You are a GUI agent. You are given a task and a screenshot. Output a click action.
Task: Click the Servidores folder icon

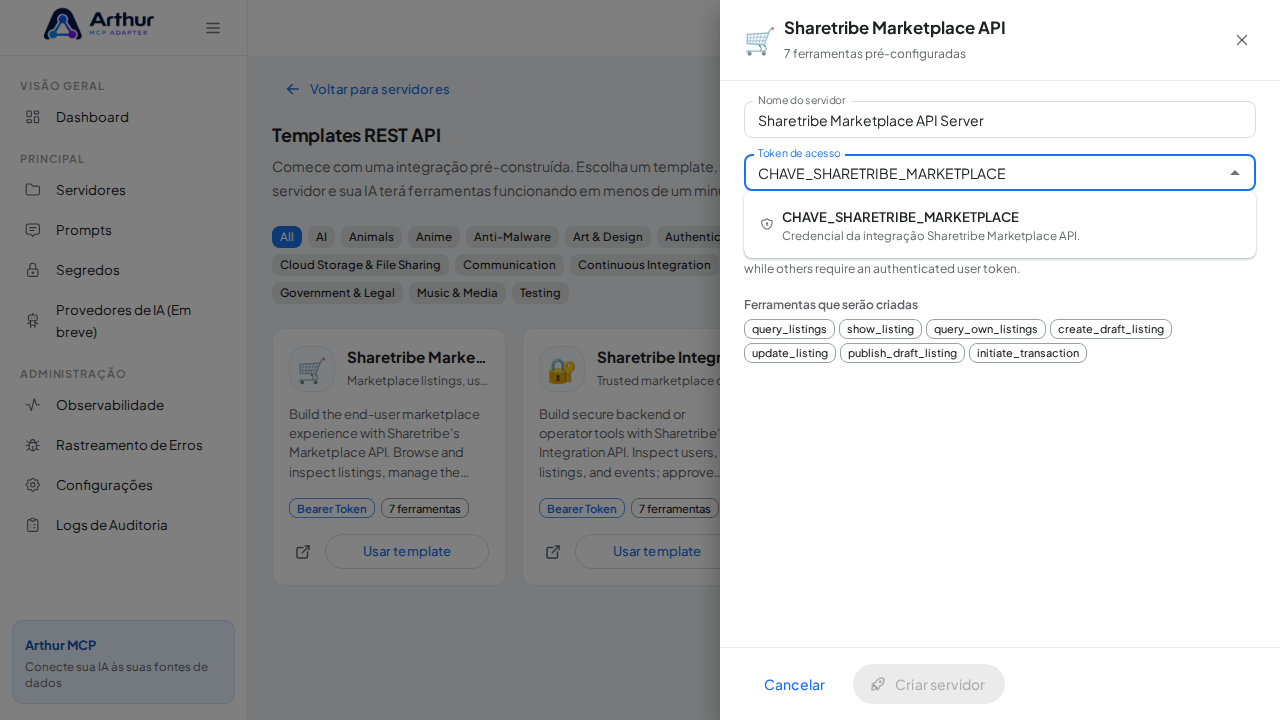[33, 190]
